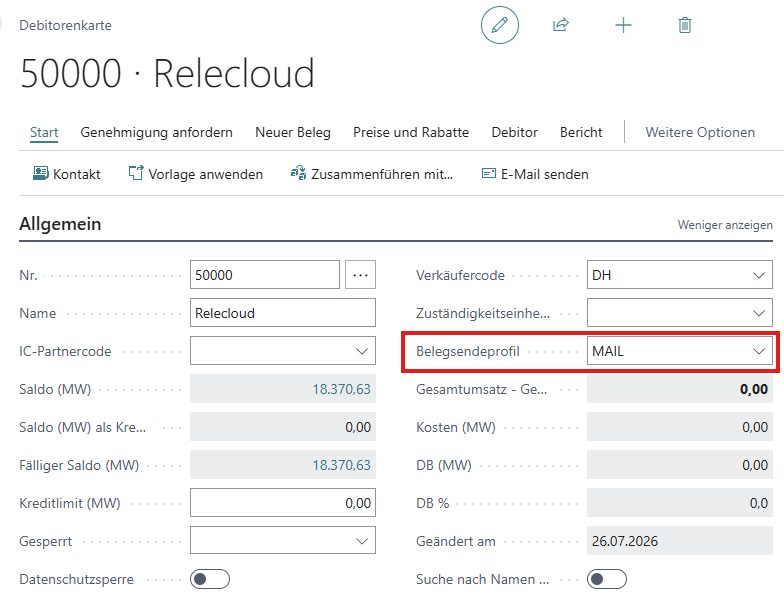This screenshot has width=784, height=605.
Task: Click the ellipsis button next to Nr.
Action: pos(360,274)
